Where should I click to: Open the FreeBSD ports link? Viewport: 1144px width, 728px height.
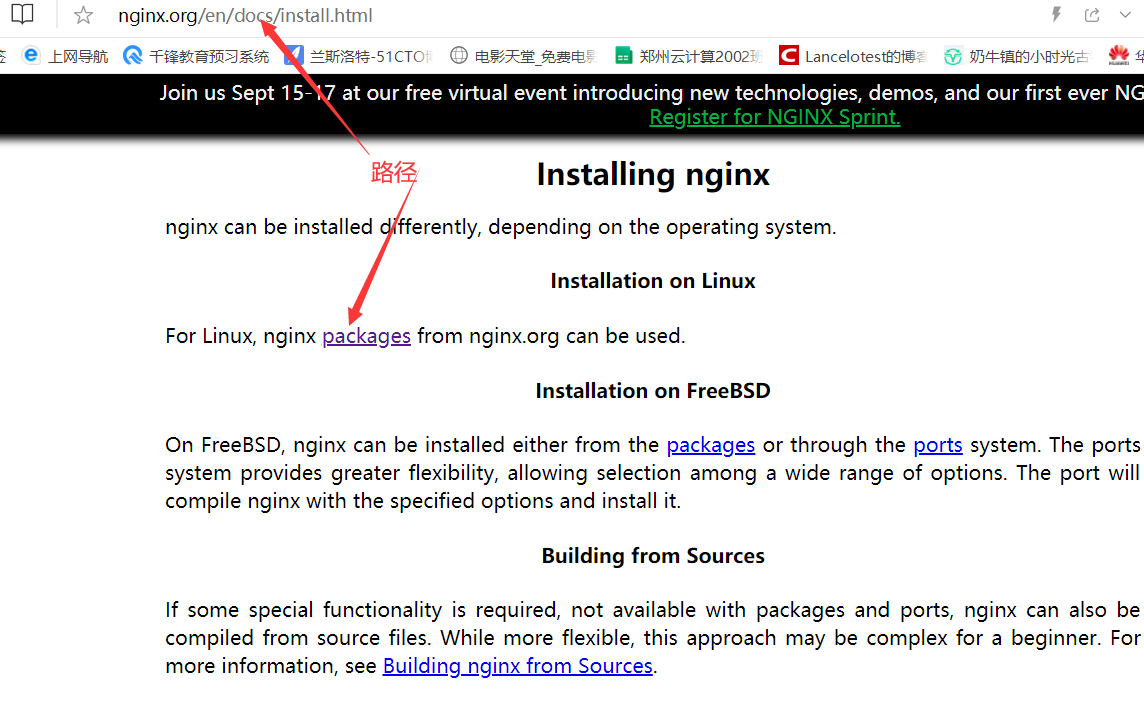pyautogui.click(x=938, y=445)
